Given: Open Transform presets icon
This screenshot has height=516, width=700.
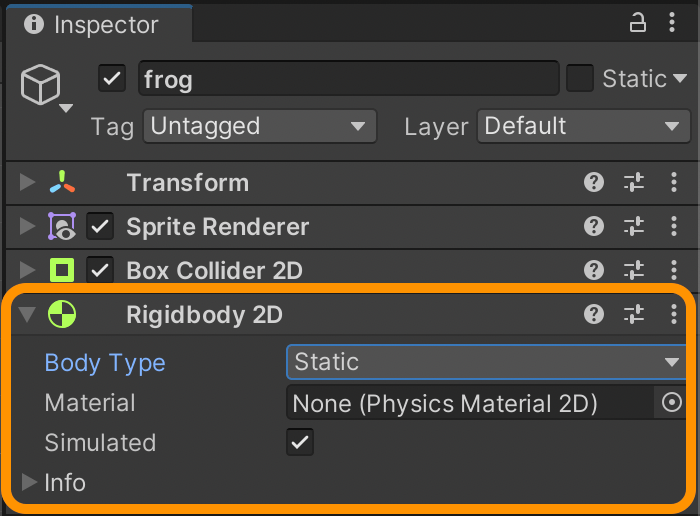Looking at the screenshot, I should (634, 182).
